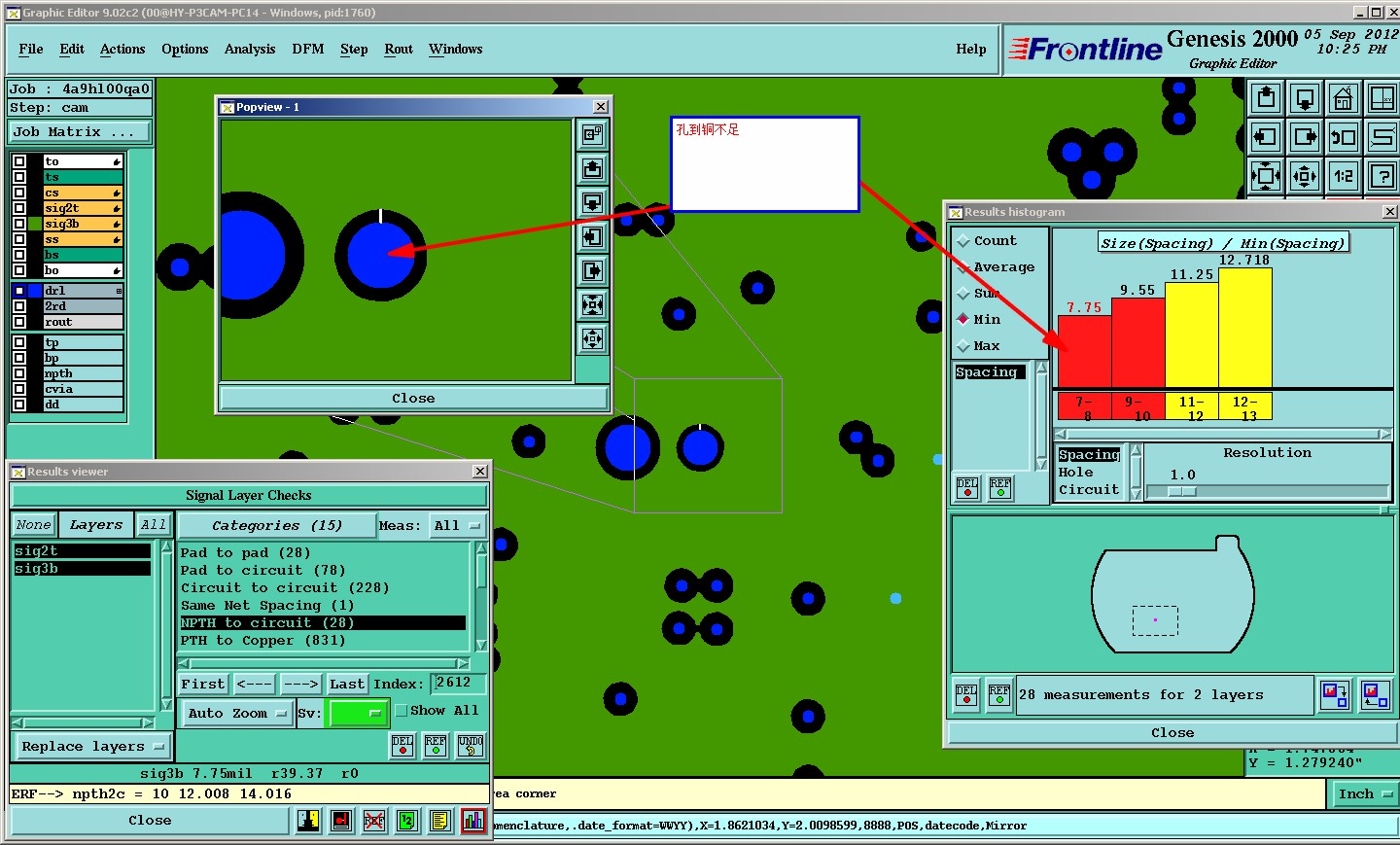Click the pan down icon in main toolbar
This screenshot has width=1400, height=845.
[1305, 98]
